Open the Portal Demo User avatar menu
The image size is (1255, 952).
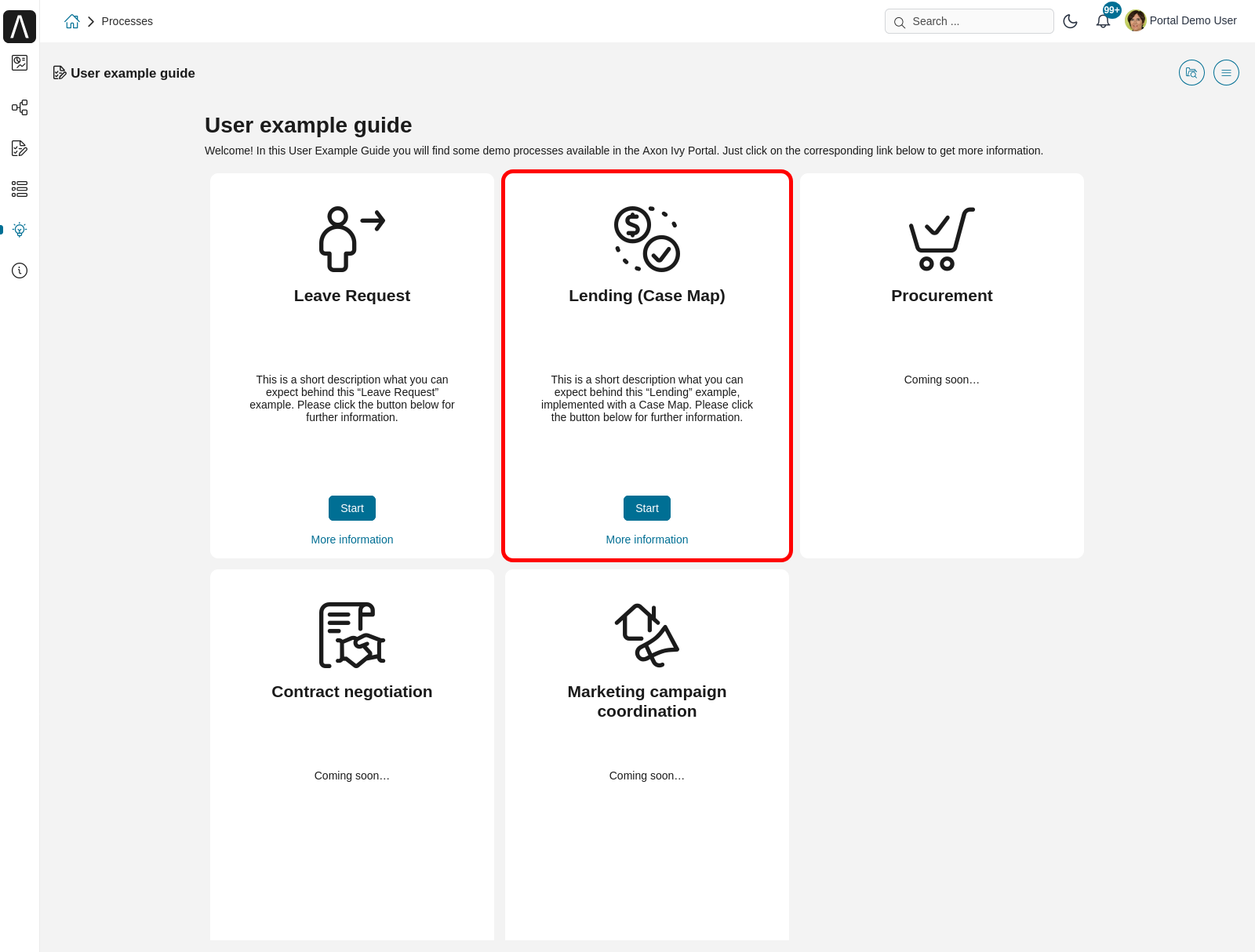1136,20
